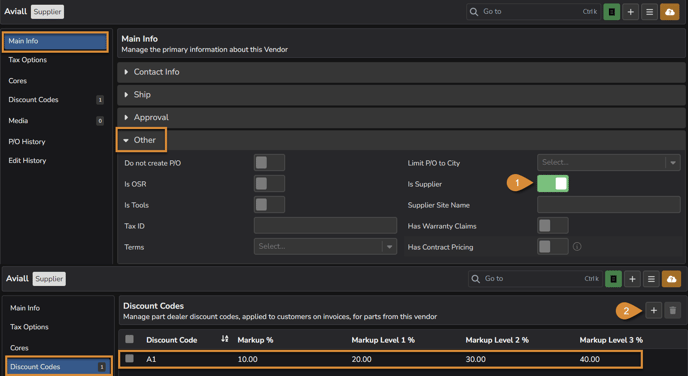Open the Terms dropdown
The image size is (688, 376).
[x=325, y=247]
